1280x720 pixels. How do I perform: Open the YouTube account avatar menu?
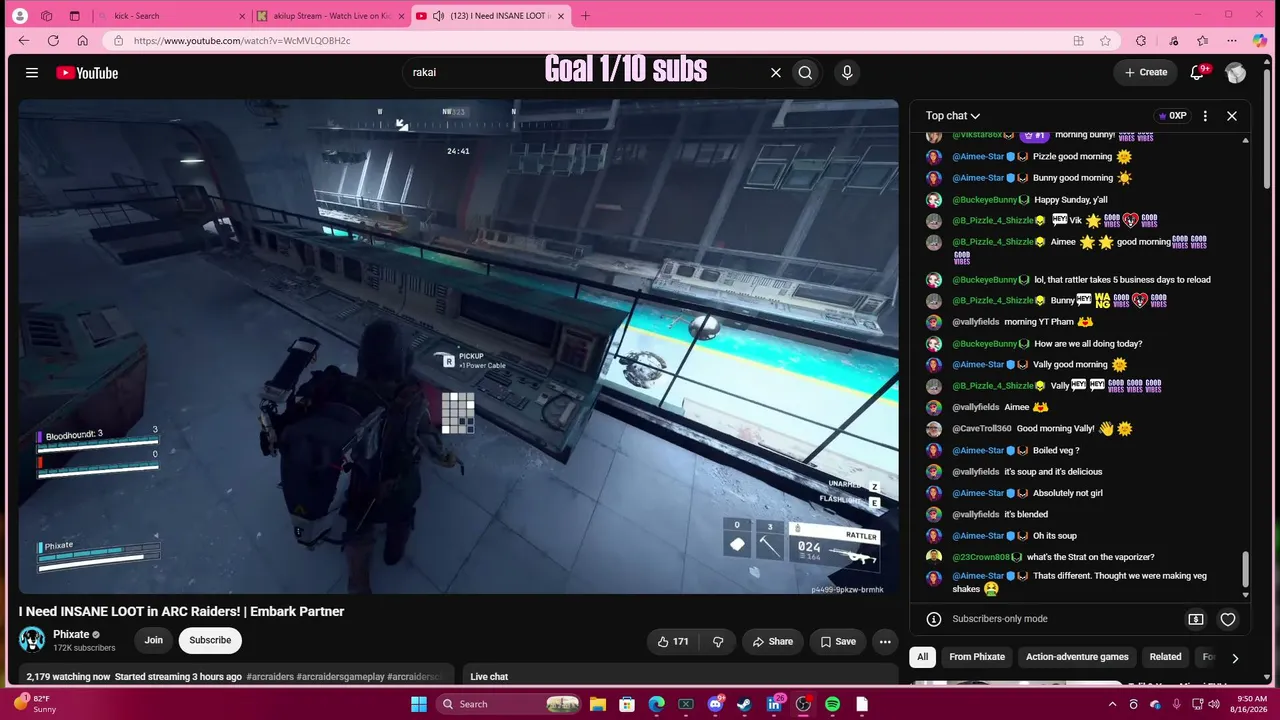tap(1236, 72)
